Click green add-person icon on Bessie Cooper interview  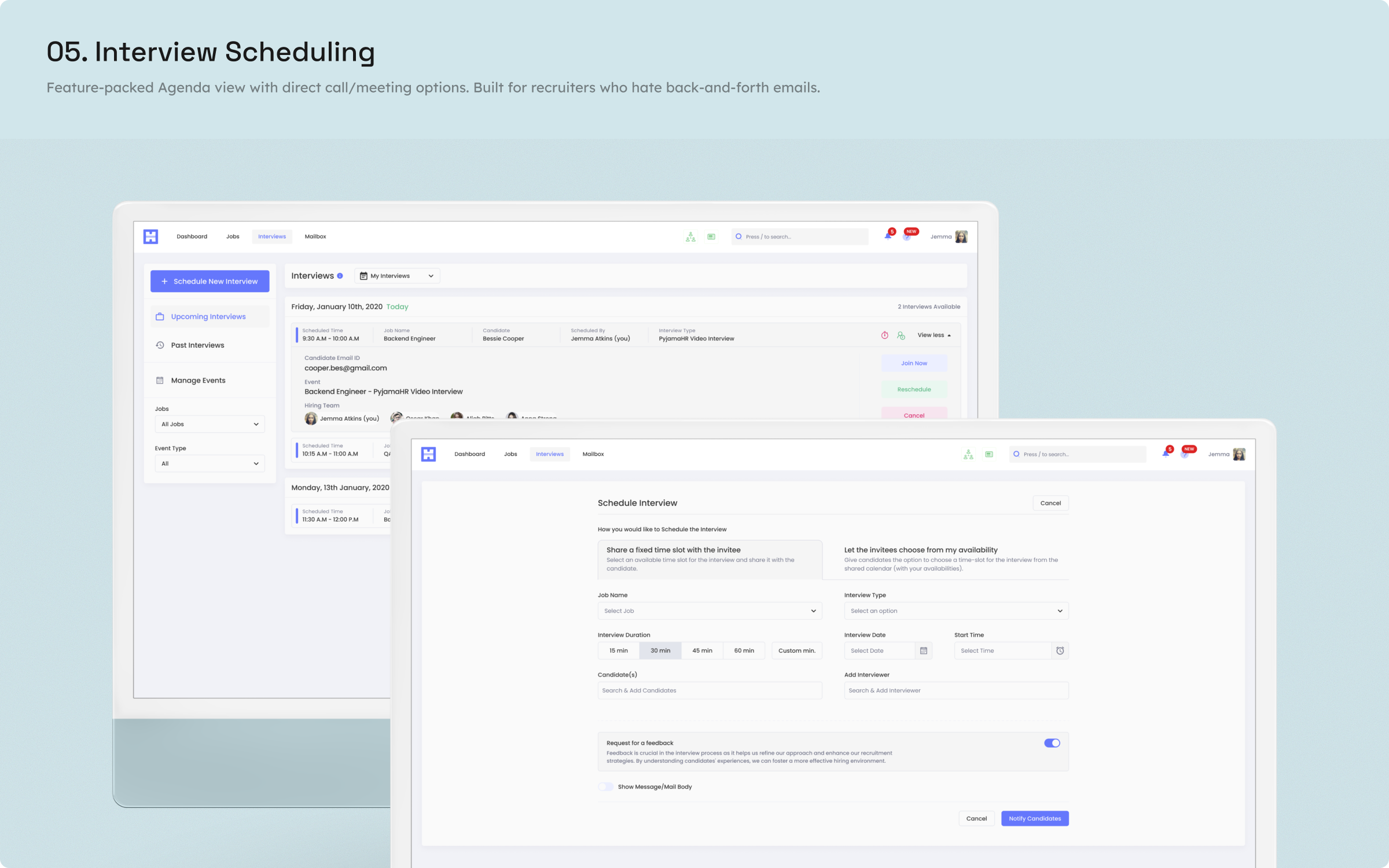(901, 335)
